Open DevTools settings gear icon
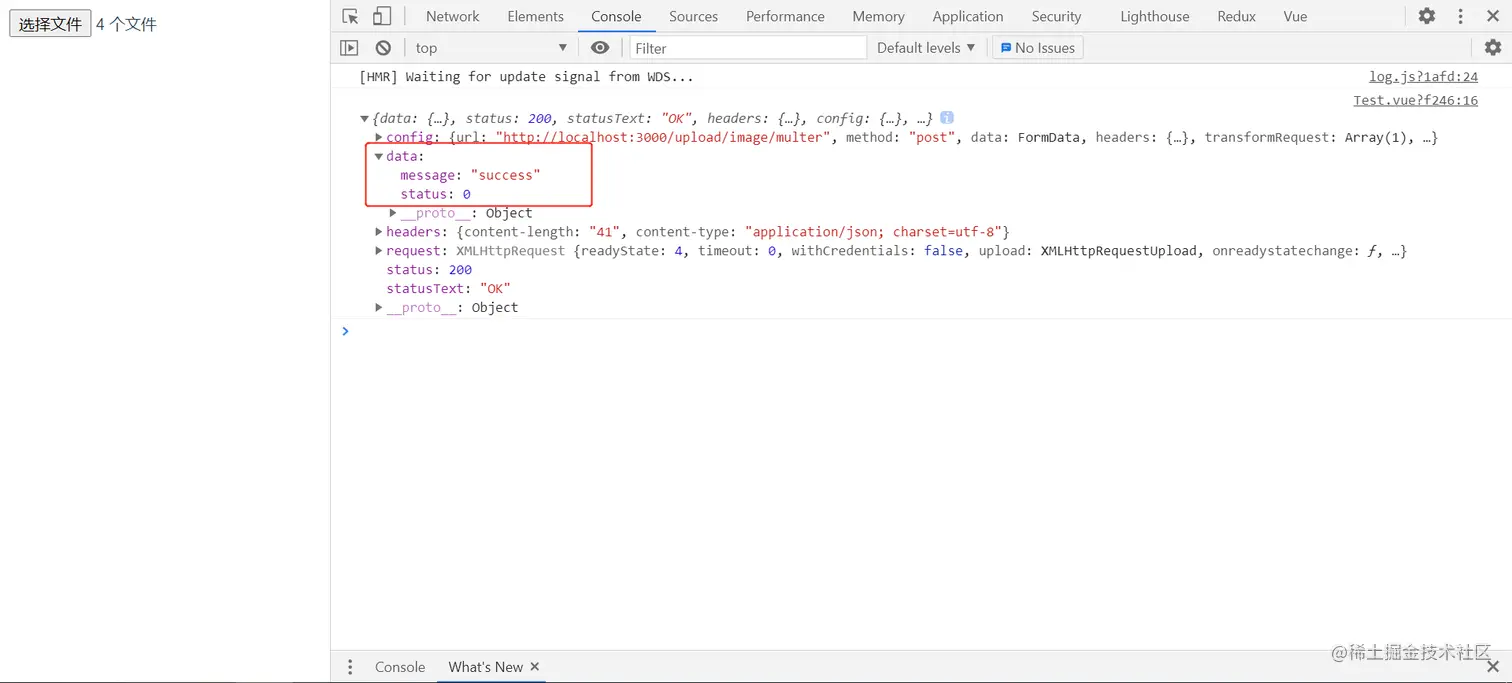The image size is (1512, 683). tap(1427, 16)
